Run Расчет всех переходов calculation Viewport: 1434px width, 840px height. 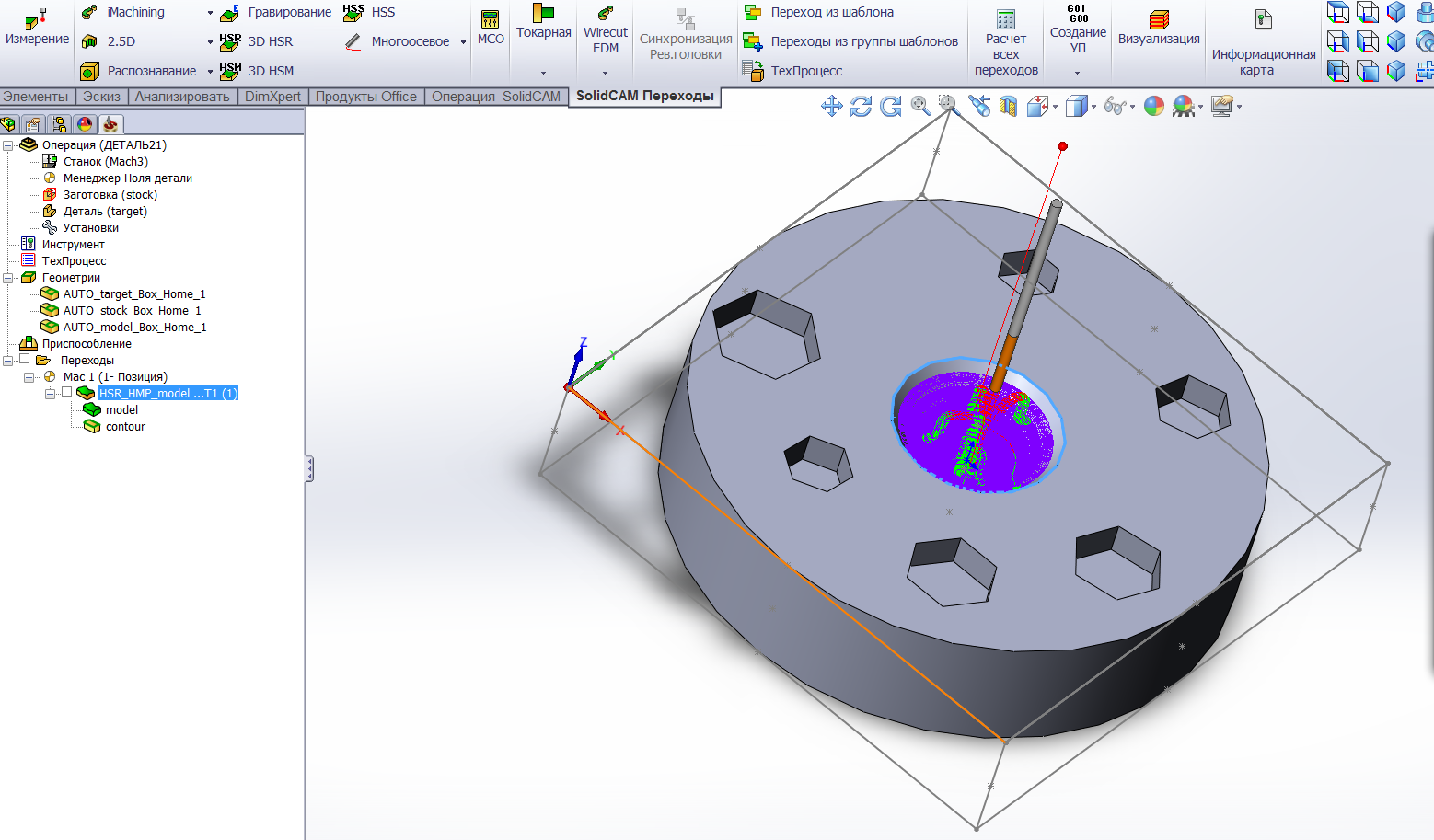coord(1006,43)
